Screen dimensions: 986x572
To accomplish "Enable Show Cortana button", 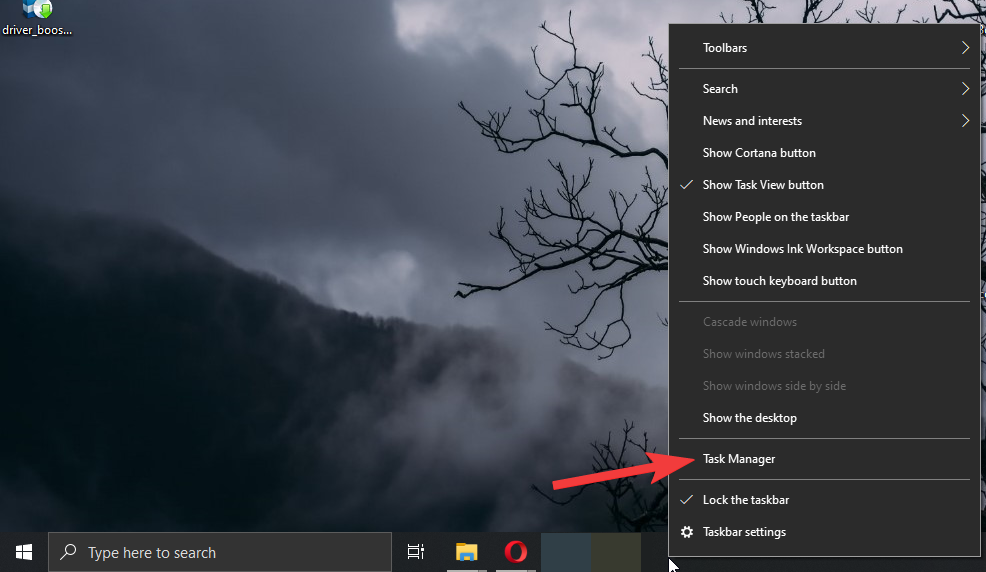I will tap(824, 153).
